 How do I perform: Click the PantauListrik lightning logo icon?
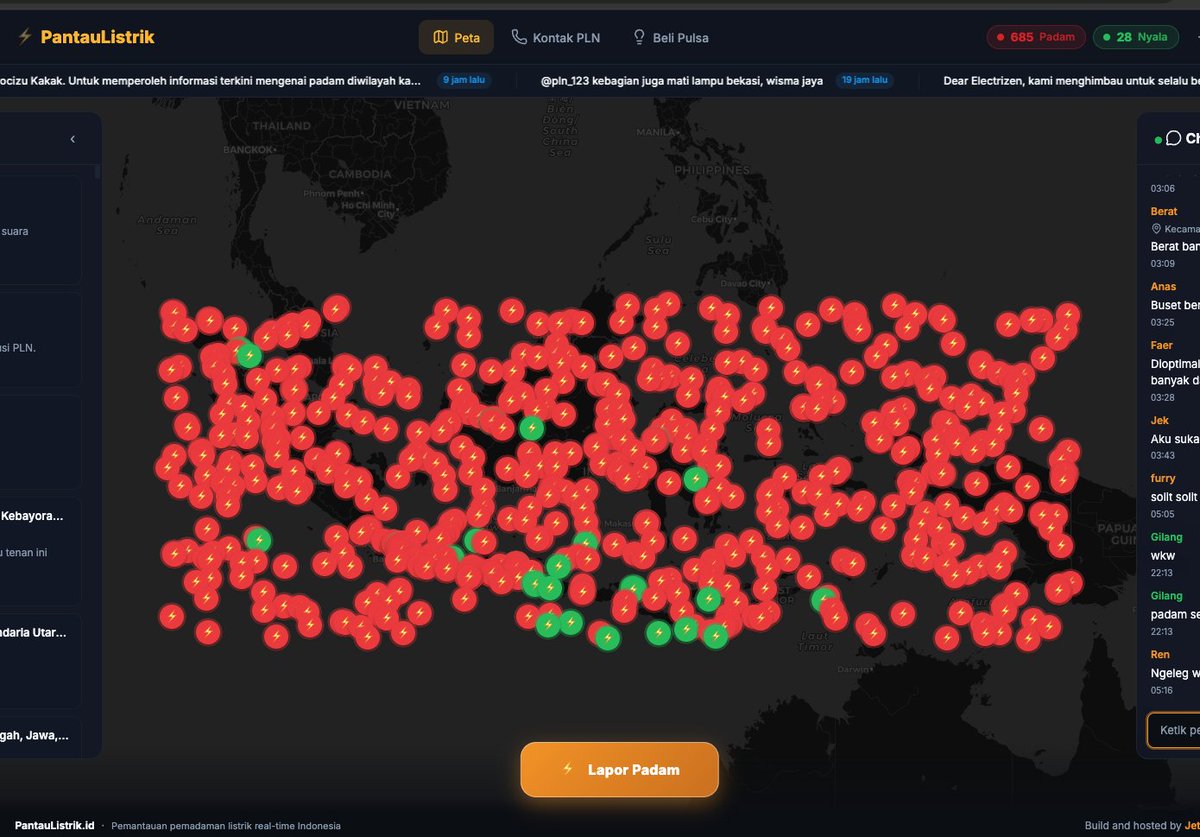tap(25, 37)
